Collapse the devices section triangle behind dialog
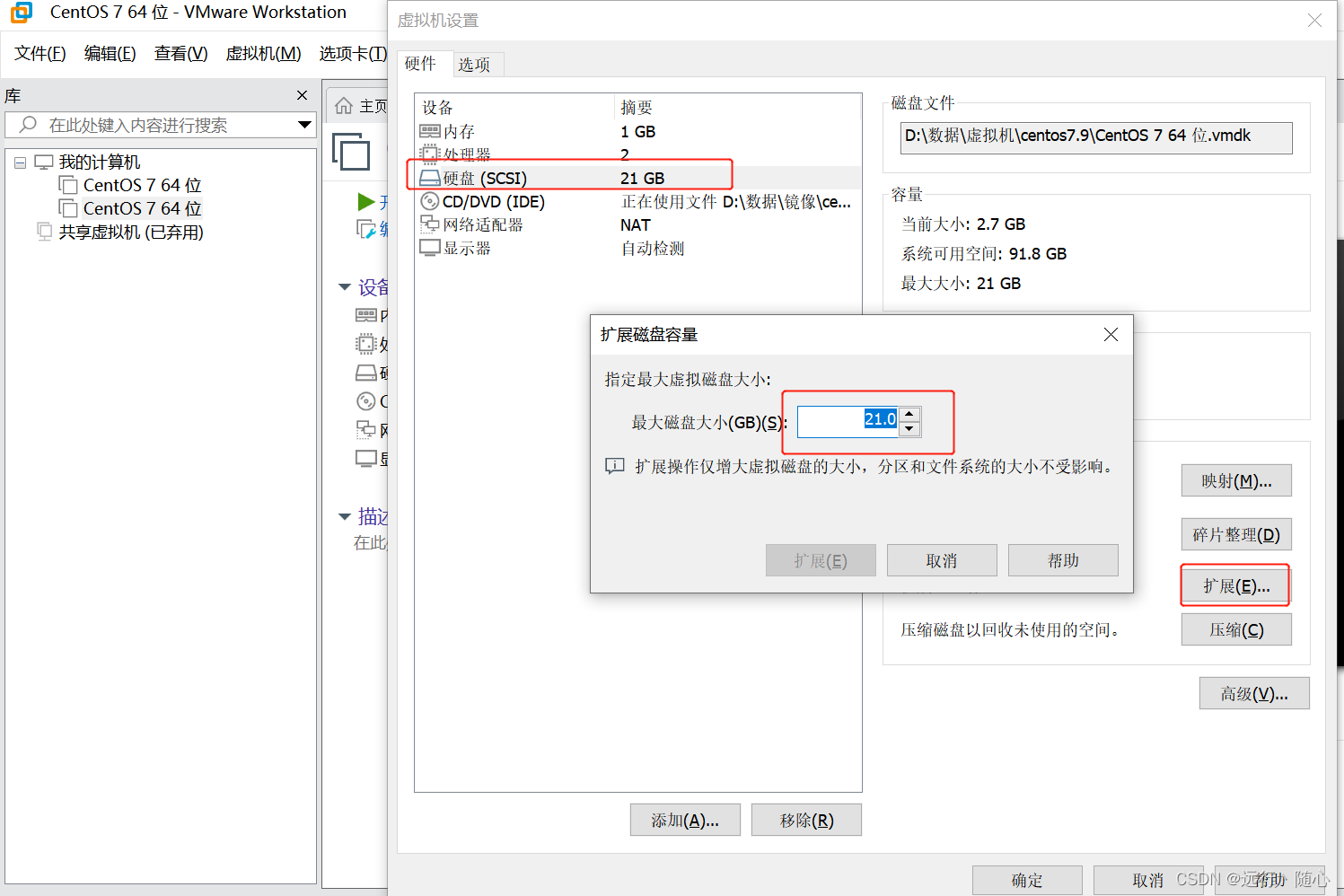The width and height of the screenshot is (1344, 896). [x=345, y=287]
